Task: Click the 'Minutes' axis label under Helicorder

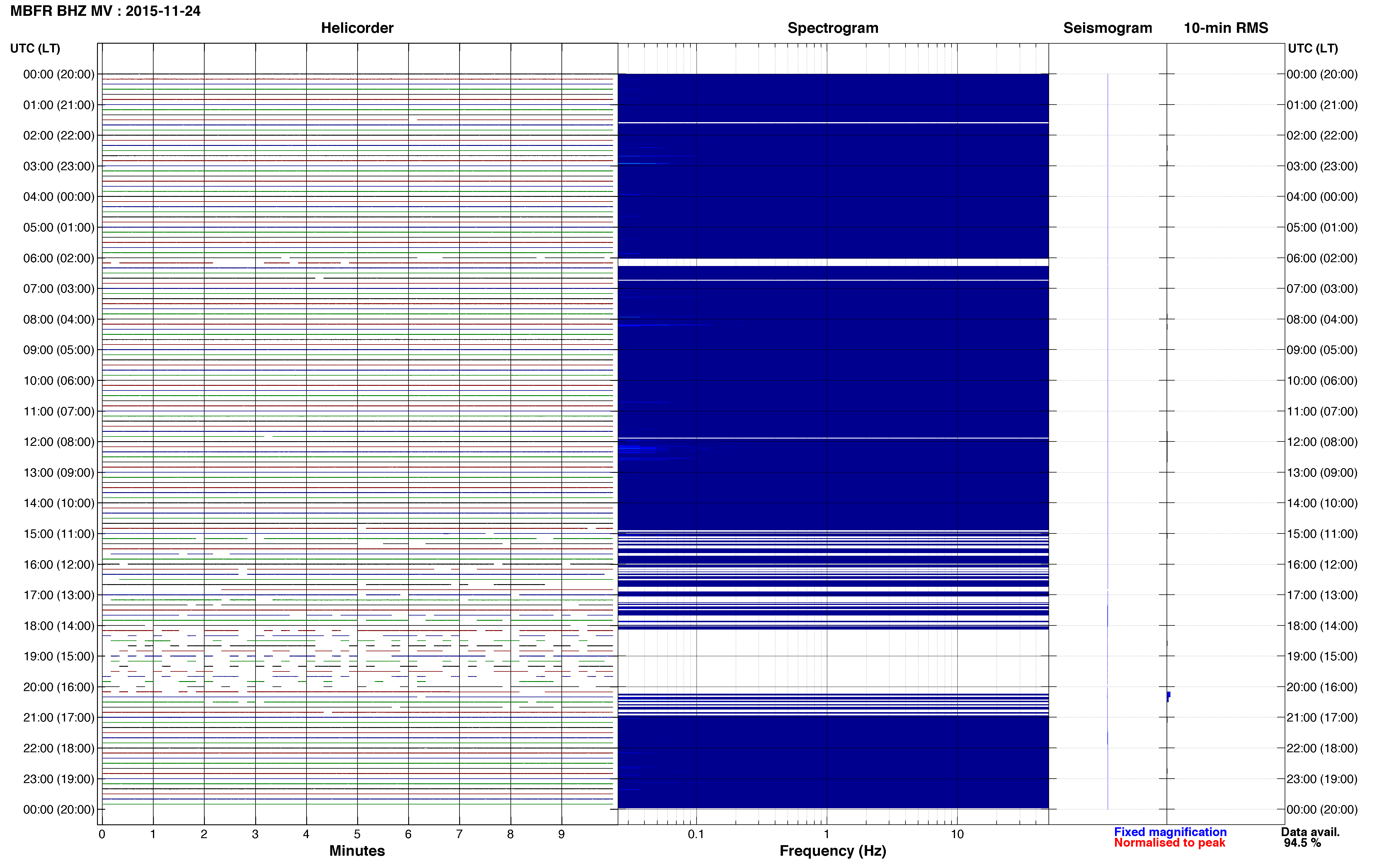Action: coord(357,851)
